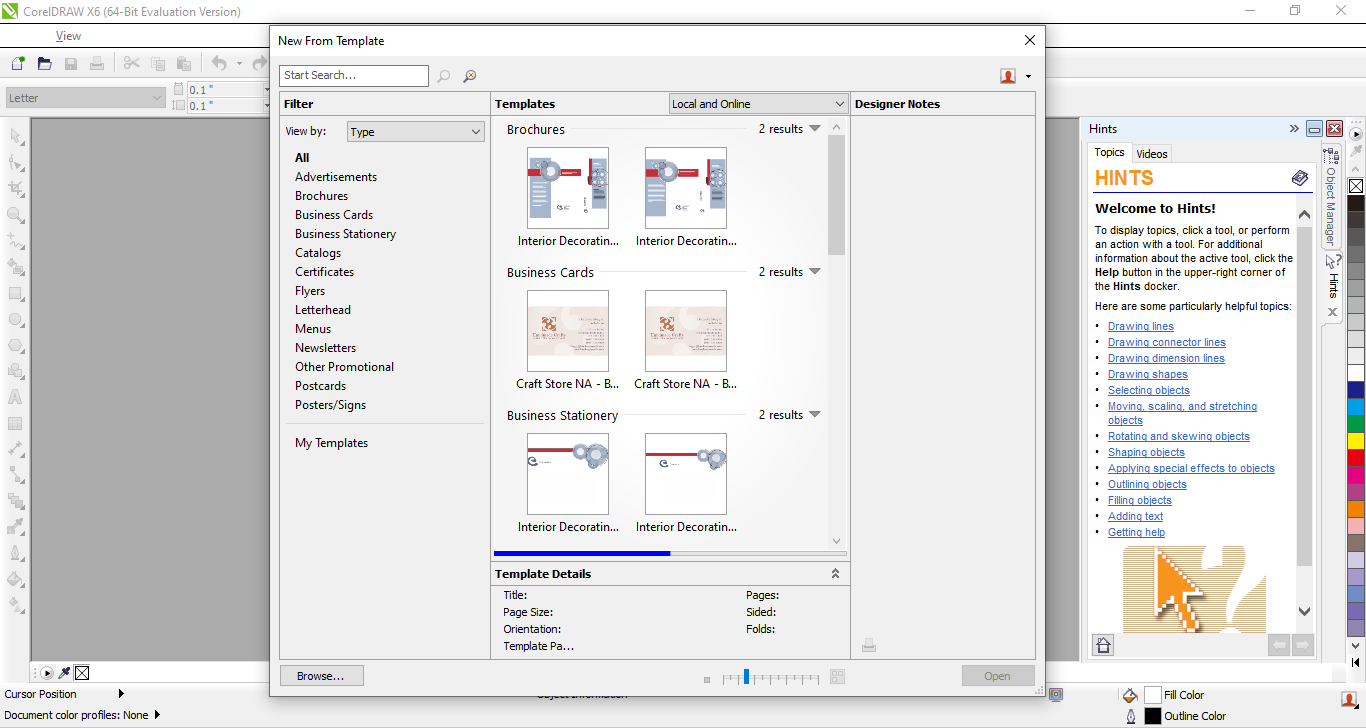Open the Drawing shapes hint link
The height and width of the screenshot is (728, 1366).
pos(1147,374)
